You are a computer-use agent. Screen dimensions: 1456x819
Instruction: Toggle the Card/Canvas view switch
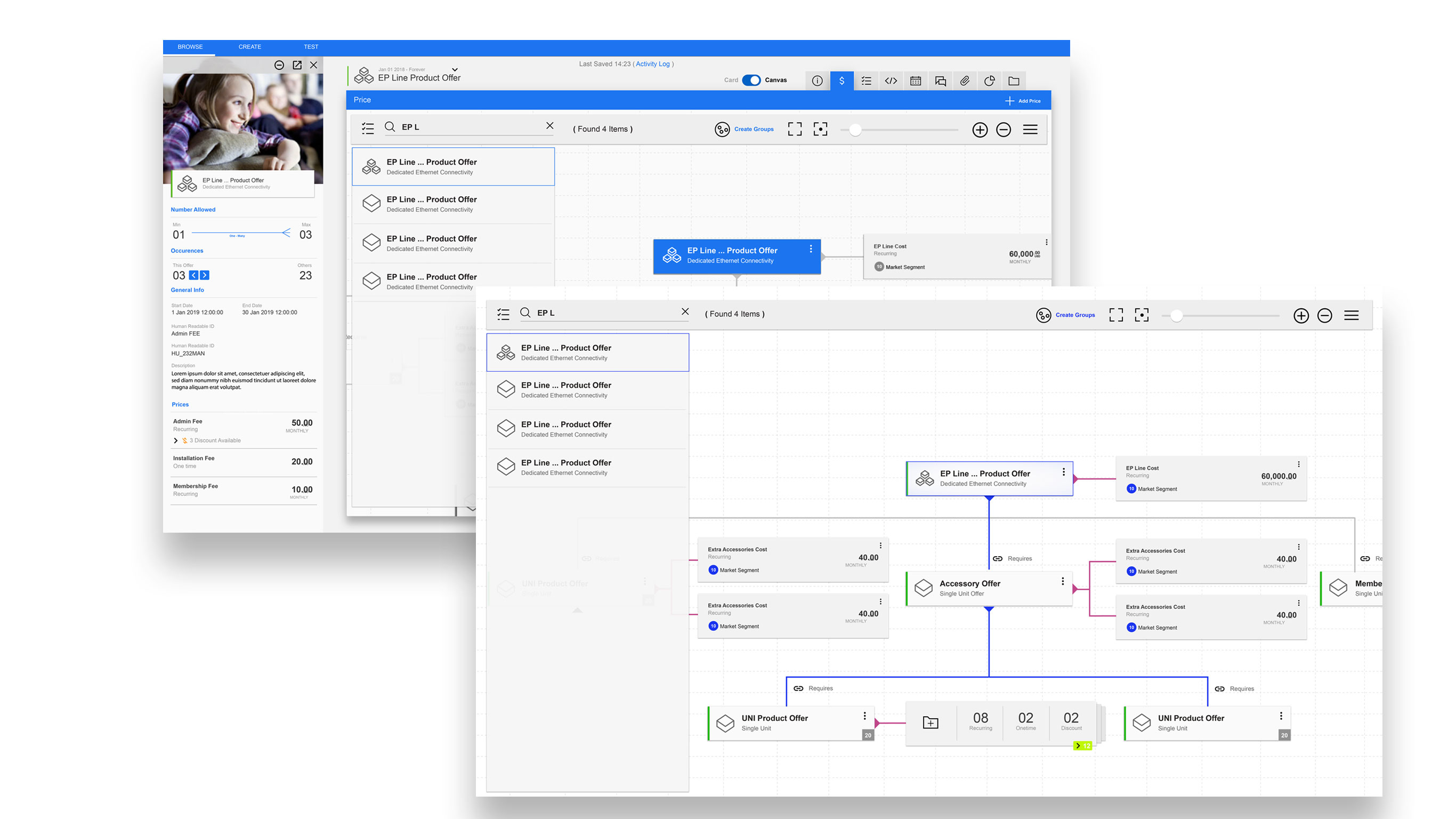click(751, 81)
